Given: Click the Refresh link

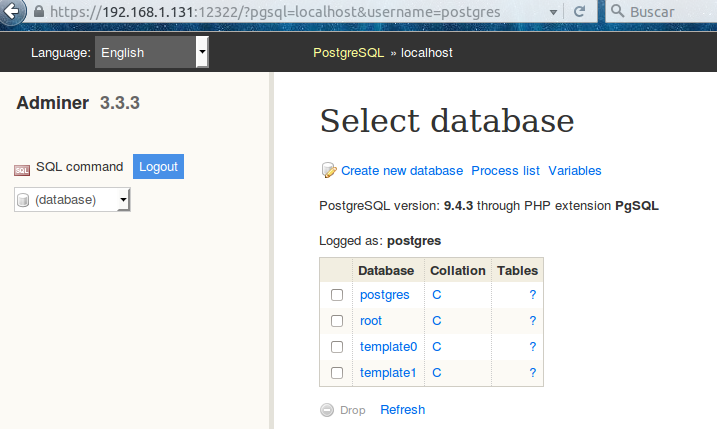Looking at the screenshot, I should click(402, 410).
